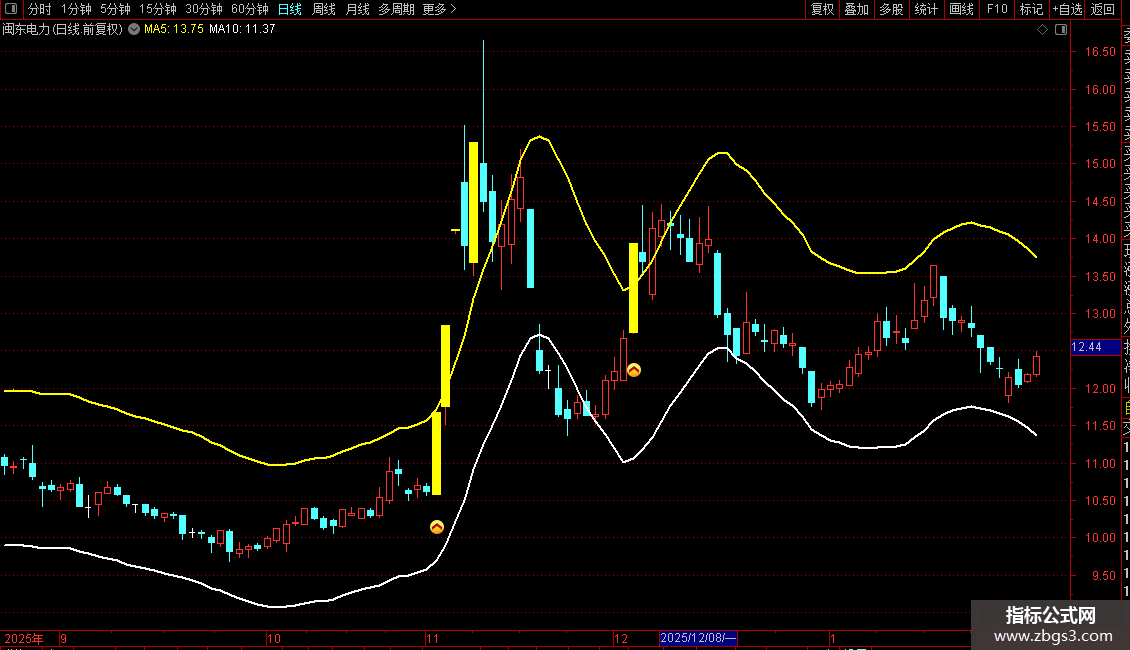Click the 10.00 price axis label

click(x=1100, y=538)
